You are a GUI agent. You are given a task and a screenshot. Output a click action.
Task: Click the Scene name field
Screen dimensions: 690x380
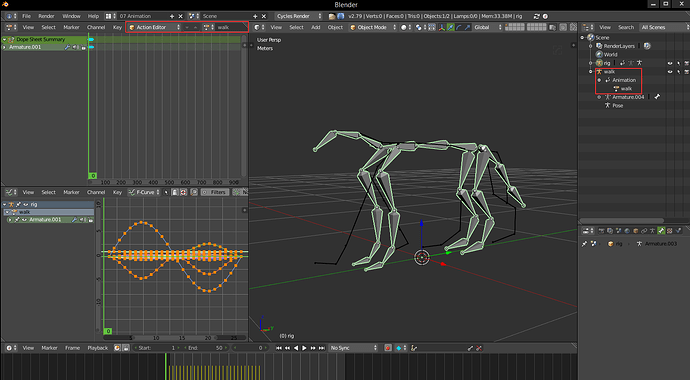225,16
